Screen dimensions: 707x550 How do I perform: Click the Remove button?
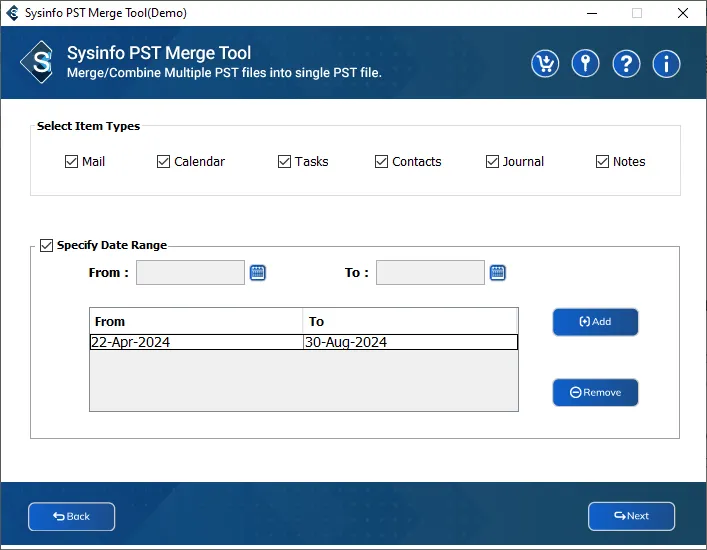[595, 393]
